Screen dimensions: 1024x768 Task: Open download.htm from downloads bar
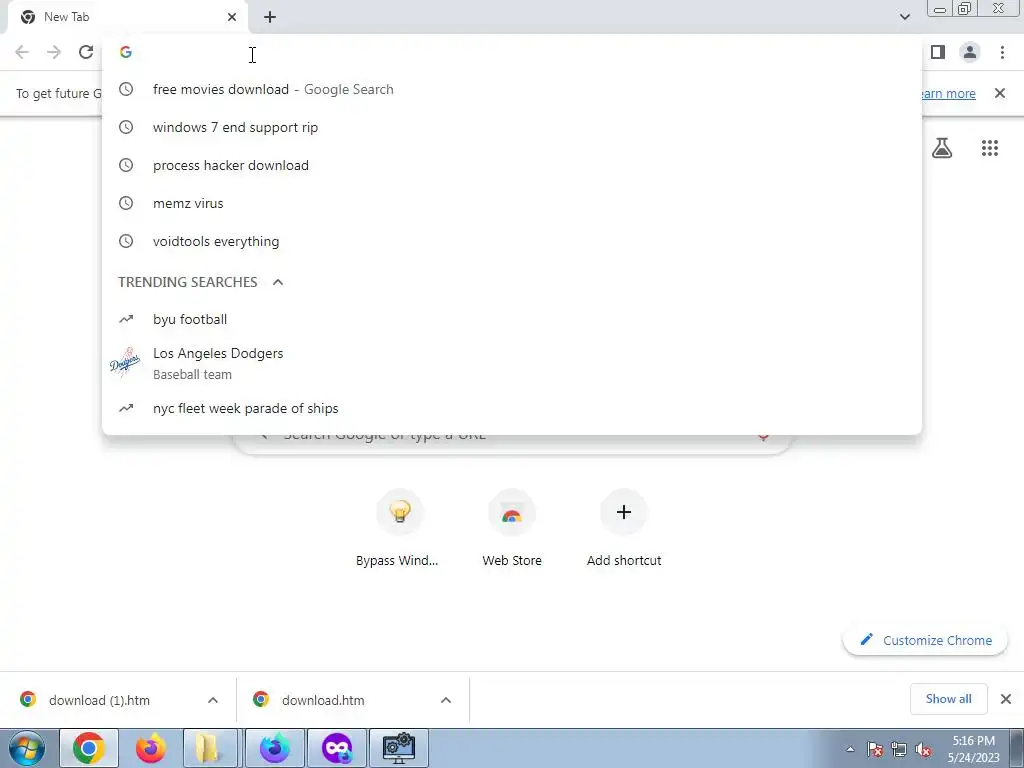[323, 700]
